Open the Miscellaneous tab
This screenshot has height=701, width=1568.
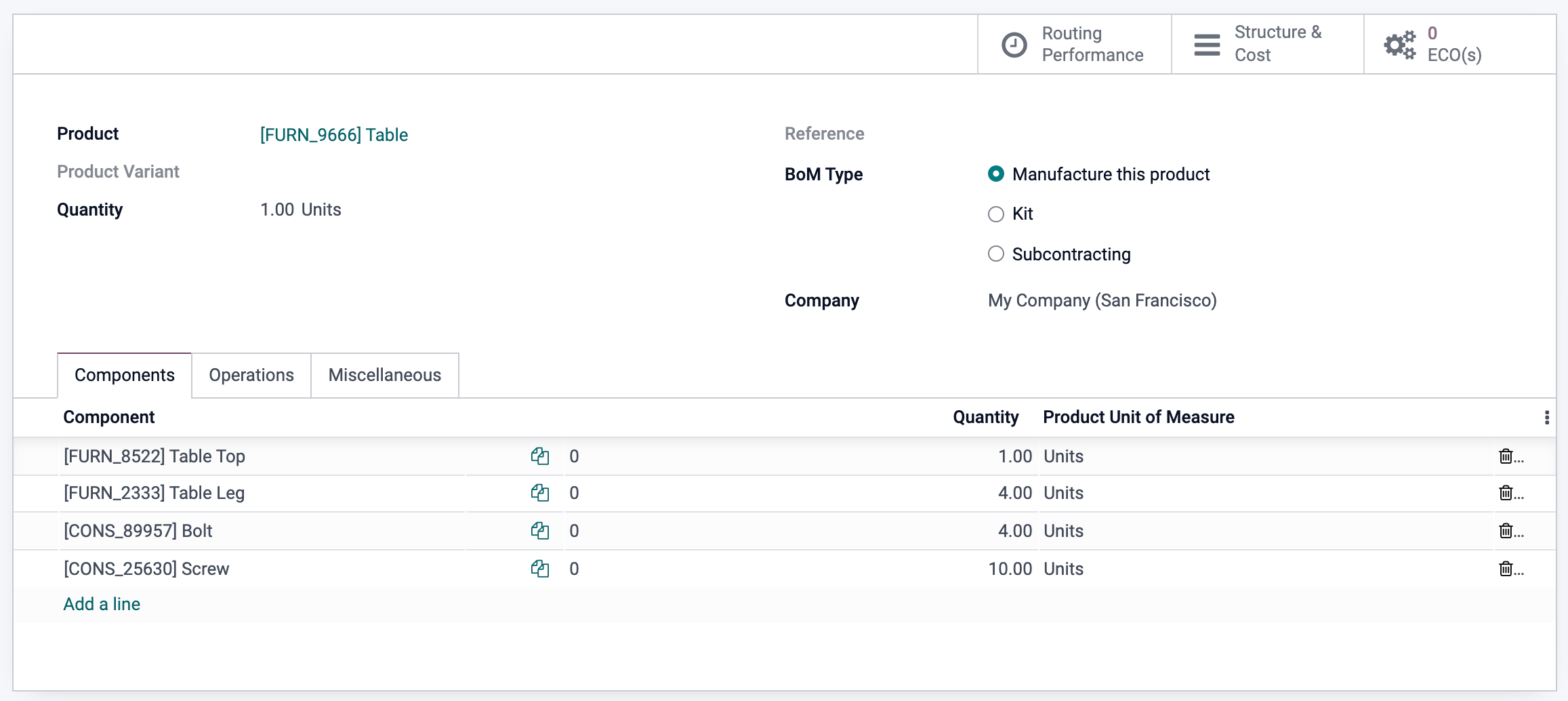click(x=385, y=375)
